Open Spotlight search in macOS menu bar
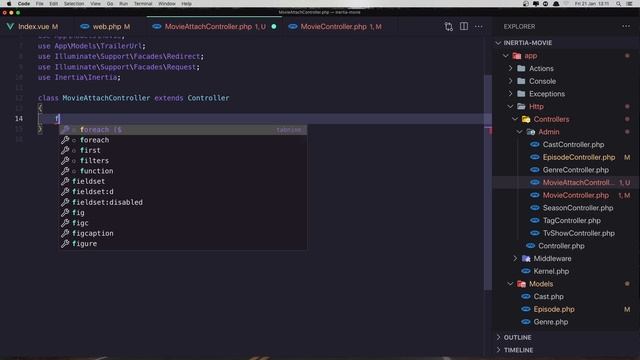 pyautogui.click(x=618, y=4)
